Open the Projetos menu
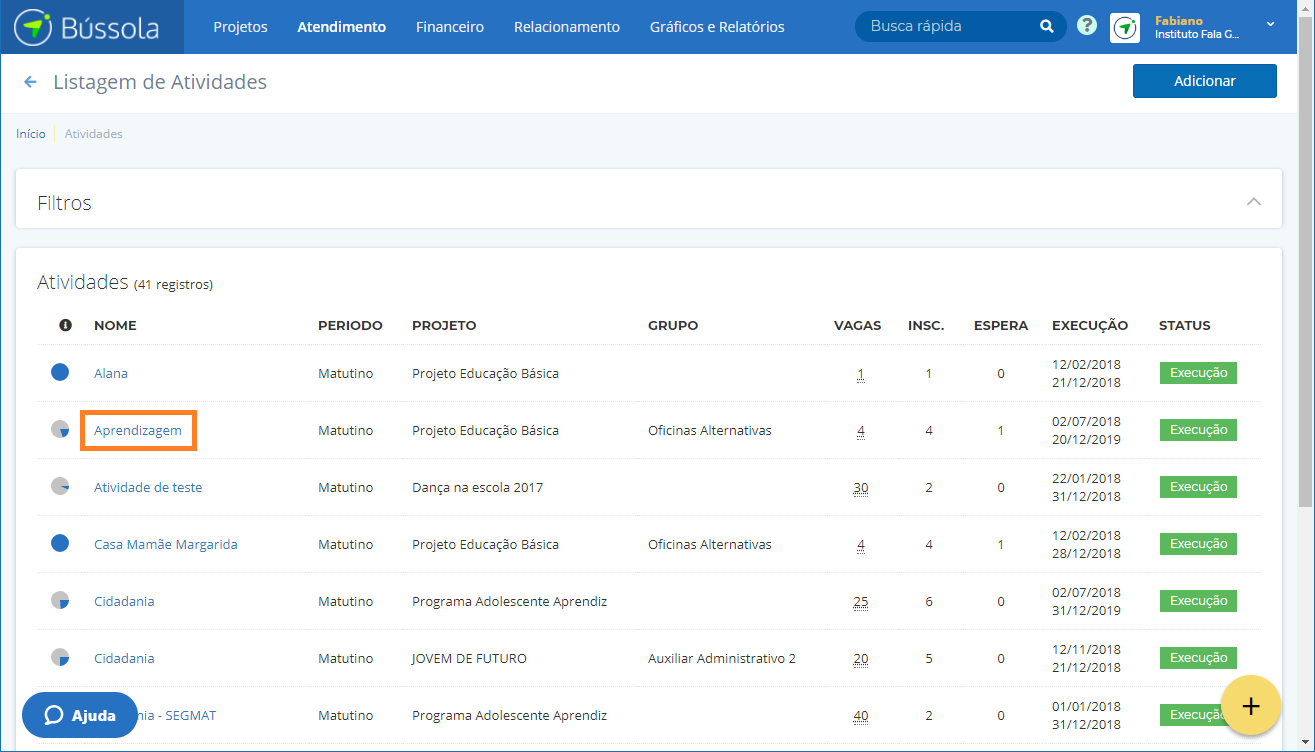Image resolution: width=1315 pixels, height=752 pixels. [240, 27]
